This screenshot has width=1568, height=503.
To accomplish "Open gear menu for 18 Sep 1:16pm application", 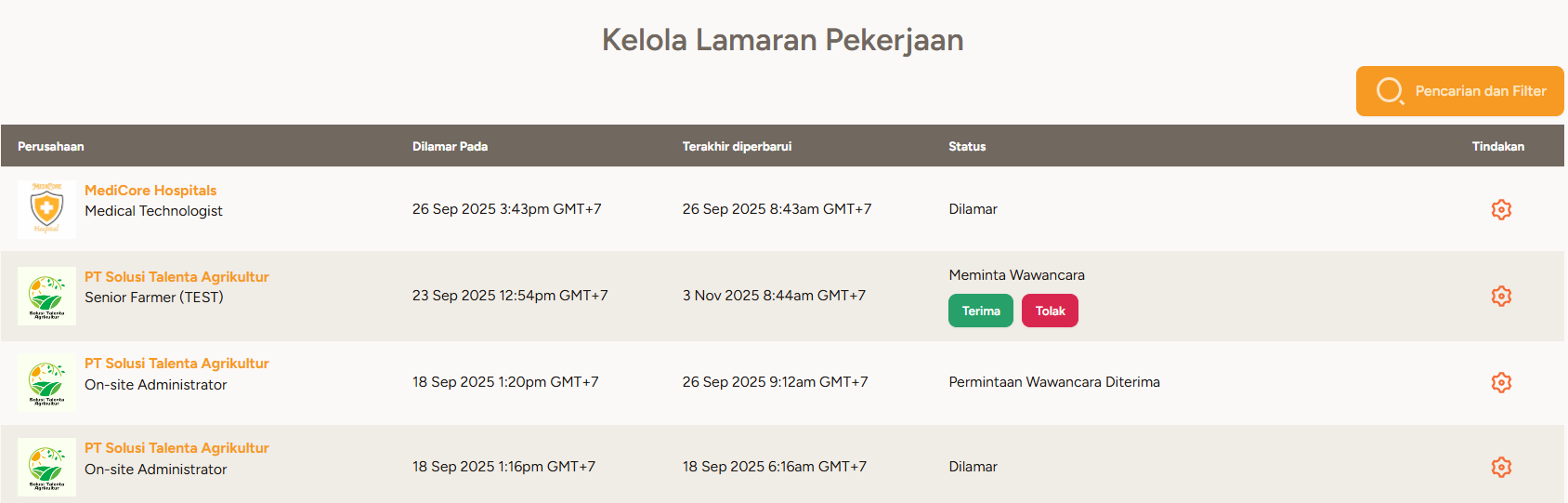I will tap(1501, 467).
